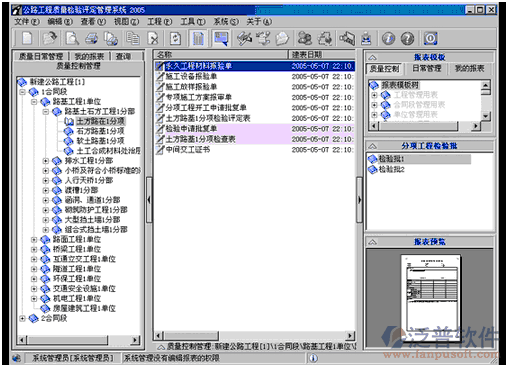Open the 文件(F) menu
The image size is (511, 370).
[27, 22]
